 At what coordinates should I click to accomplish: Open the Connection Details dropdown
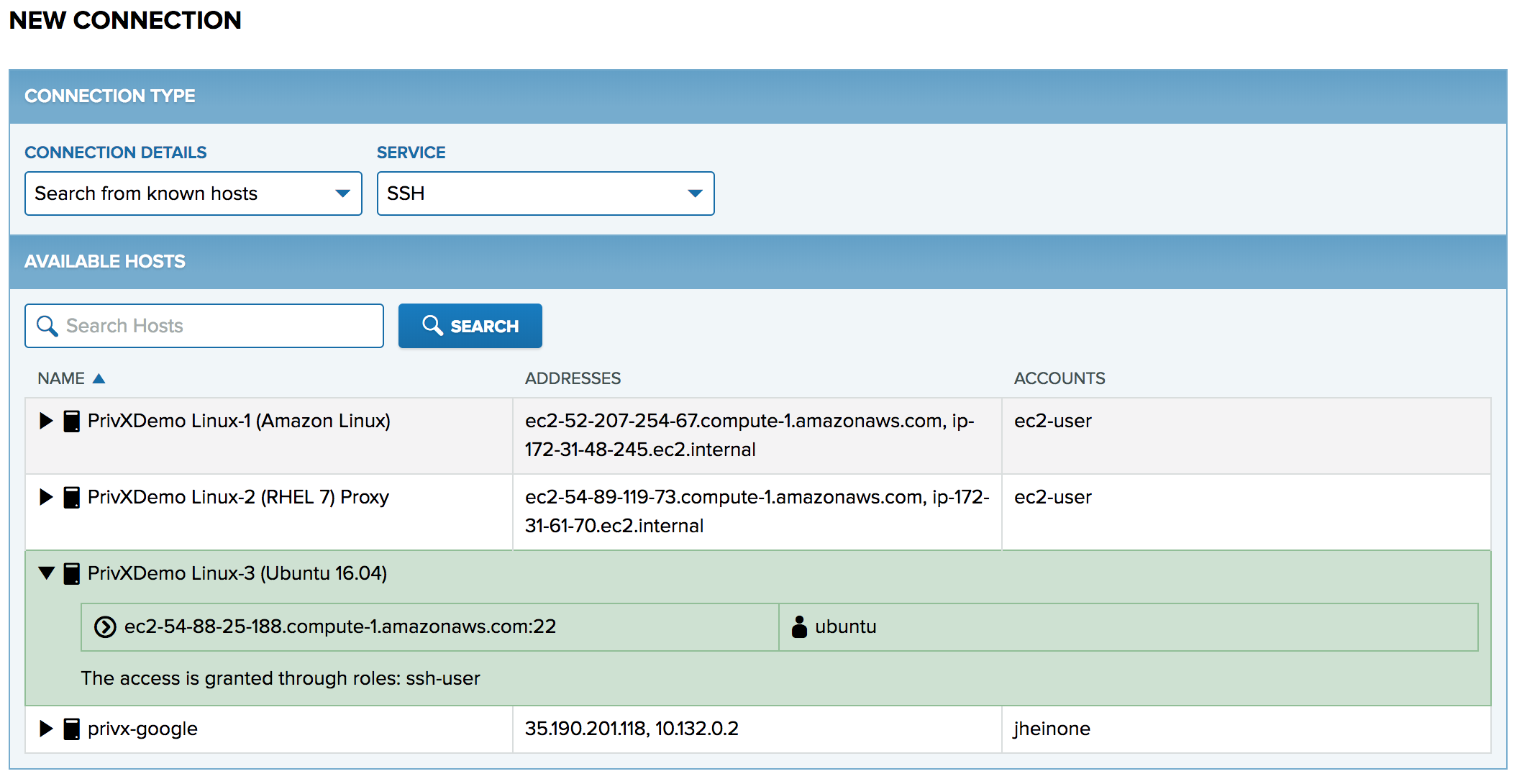point(193,193)
